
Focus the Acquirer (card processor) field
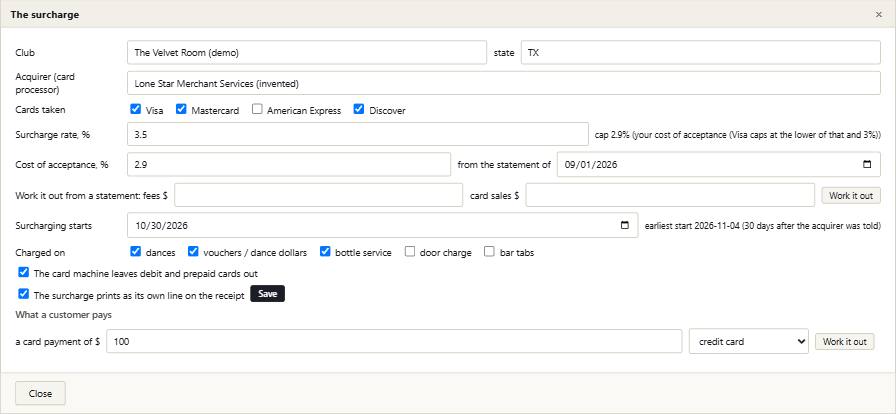[504, 83]
